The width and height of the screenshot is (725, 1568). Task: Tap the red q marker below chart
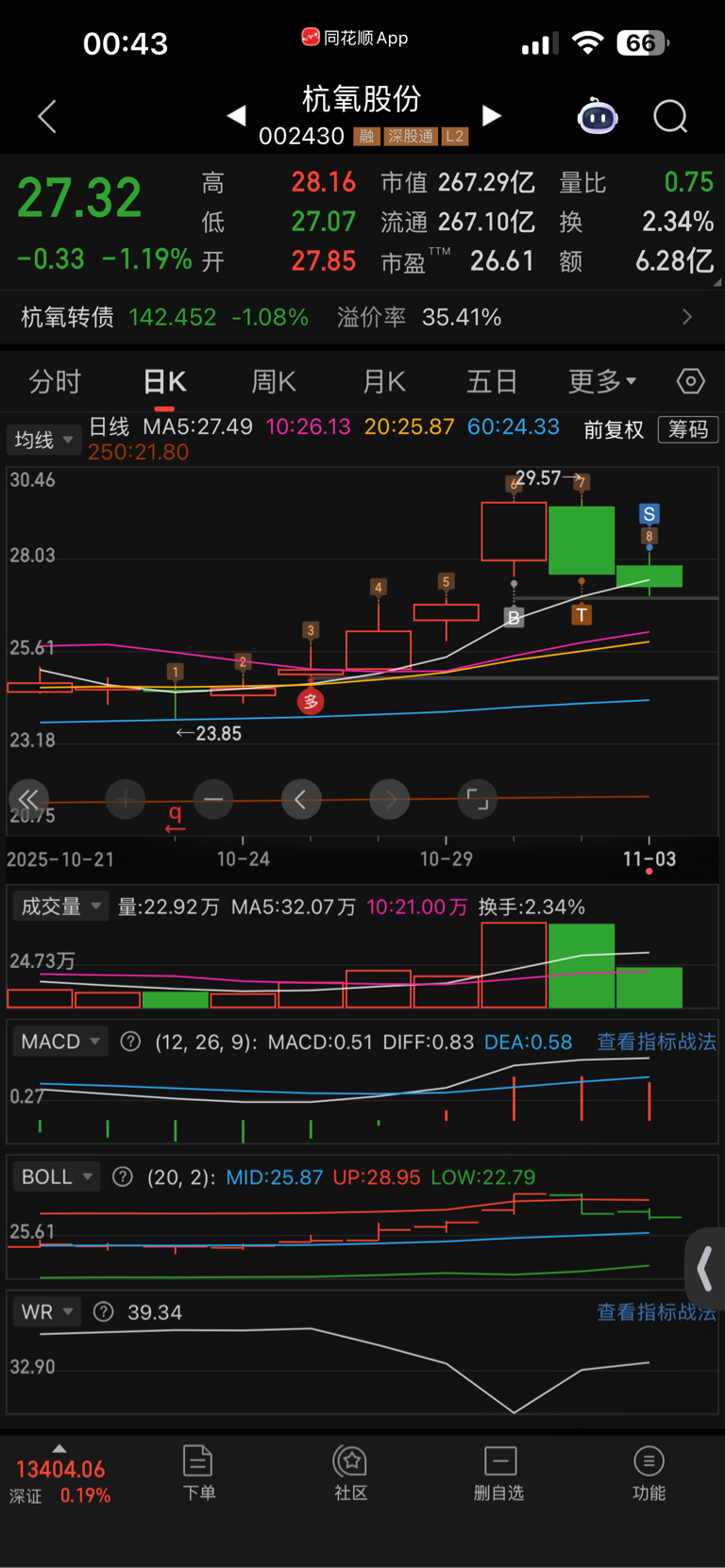(x=175, y=817)
